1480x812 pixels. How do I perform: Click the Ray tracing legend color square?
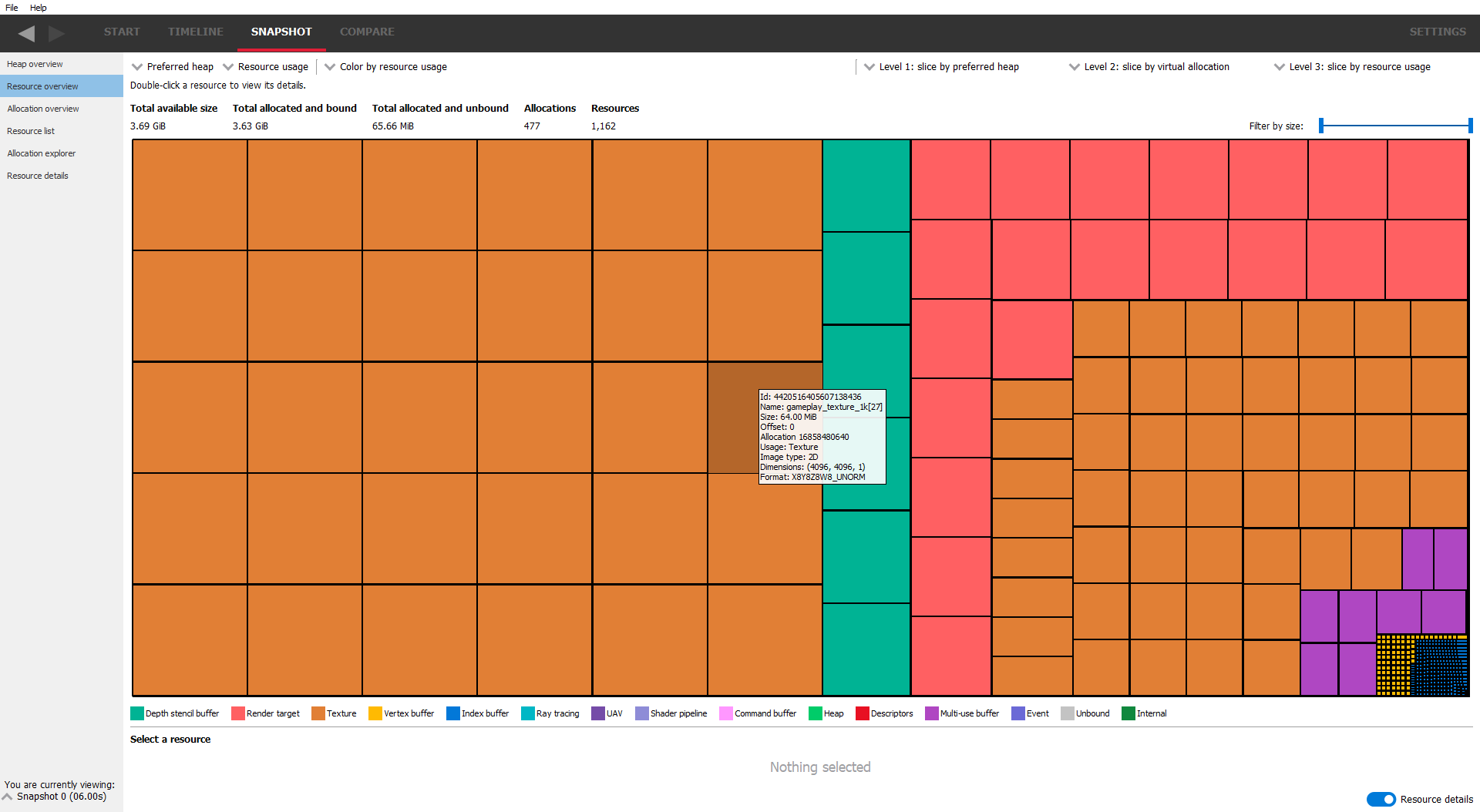tap(528, 713)
